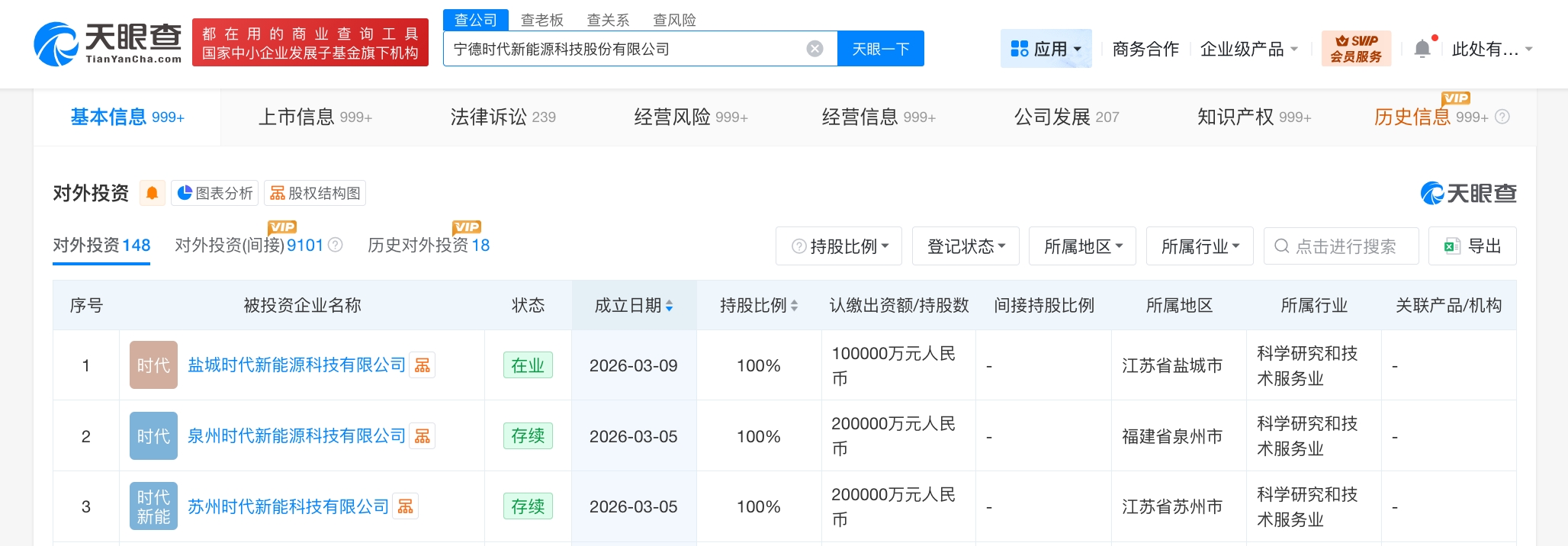Image resolution: width=1568 pixels, height=546 pixels.
Task: Click the TianYanCha logo
Action: coord(108,43)
